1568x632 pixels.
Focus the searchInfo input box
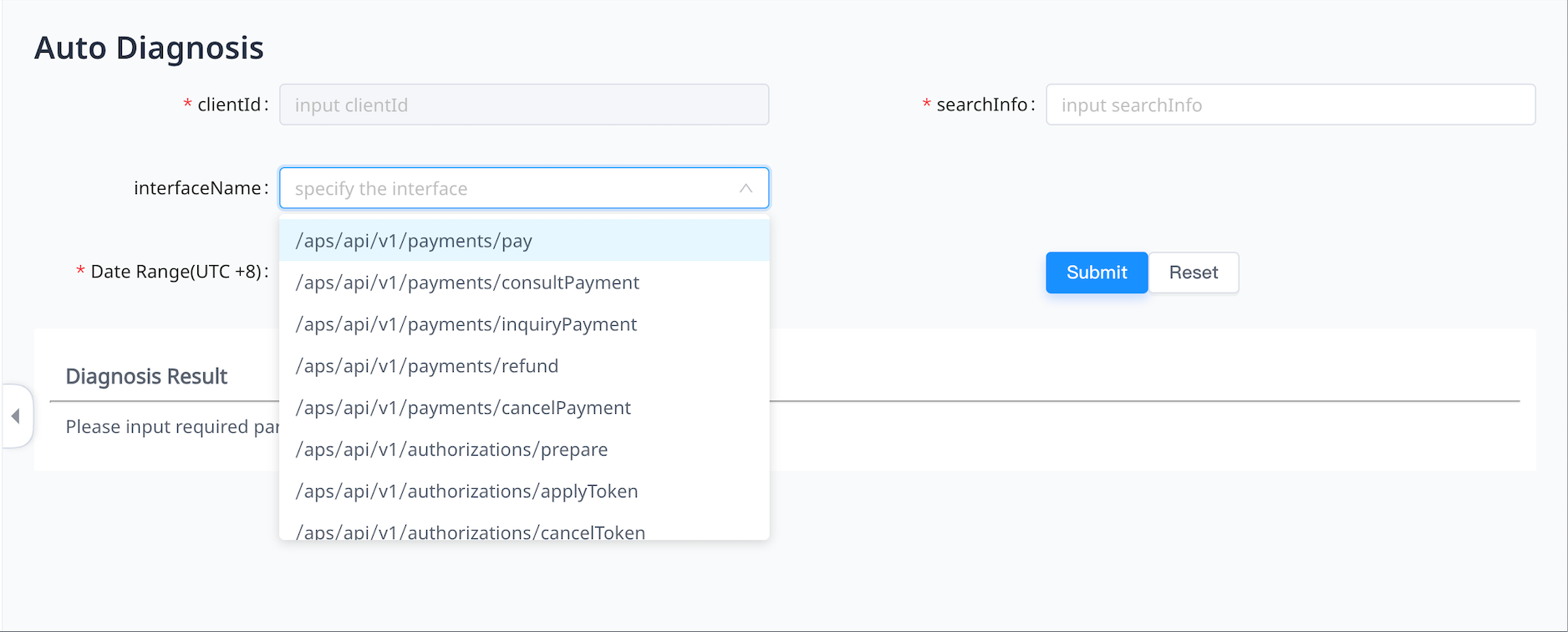pos(1290,105)
